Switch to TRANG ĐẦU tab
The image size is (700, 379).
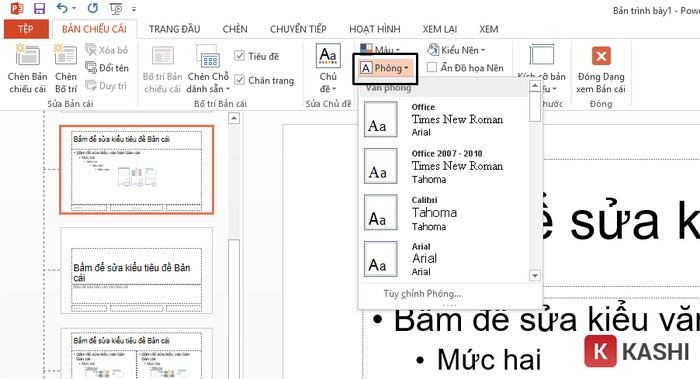[175, 29]
